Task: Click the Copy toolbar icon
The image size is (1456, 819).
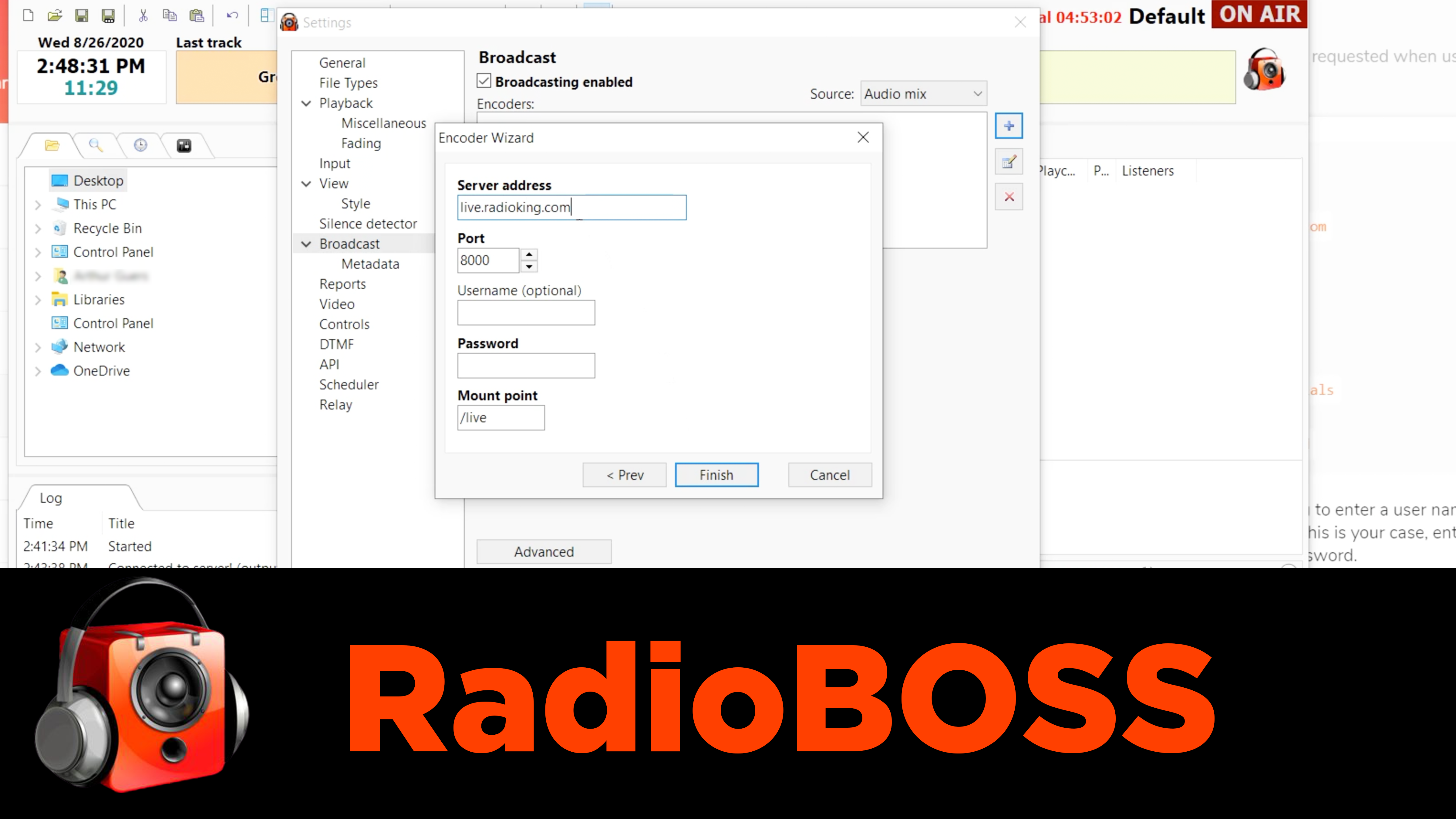Action: [170, 15]
